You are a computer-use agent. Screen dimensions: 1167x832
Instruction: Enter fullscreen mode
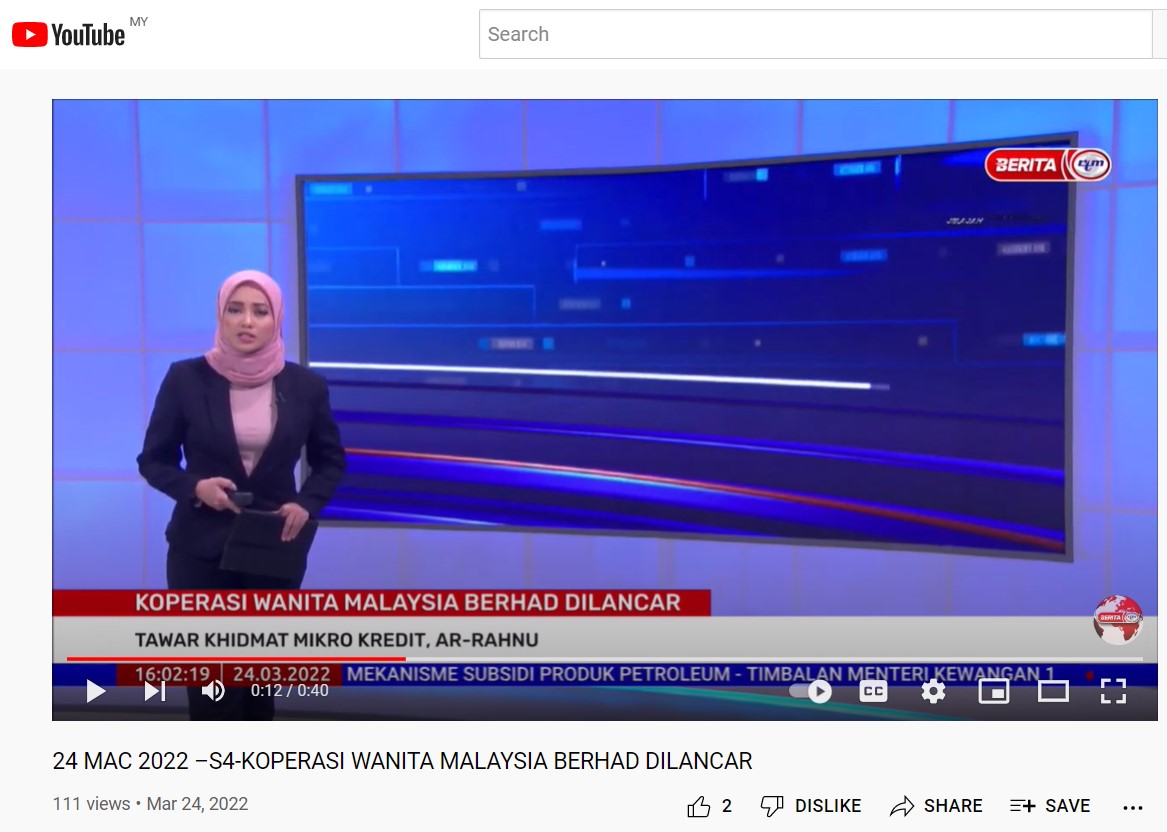(1113, 691)
